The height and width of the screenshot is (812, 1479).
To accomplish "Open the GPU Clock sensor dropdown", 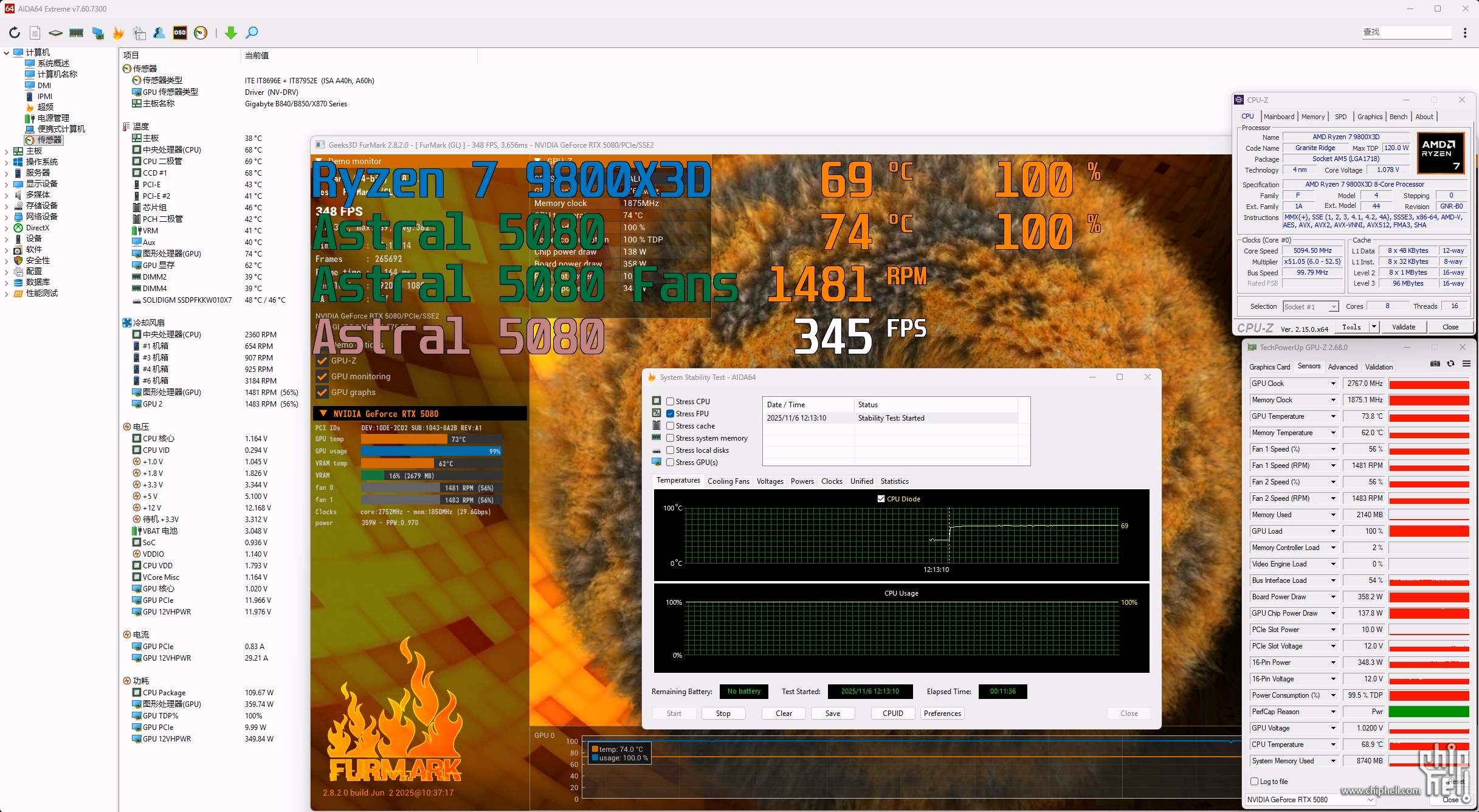I will pos(1332,384).
